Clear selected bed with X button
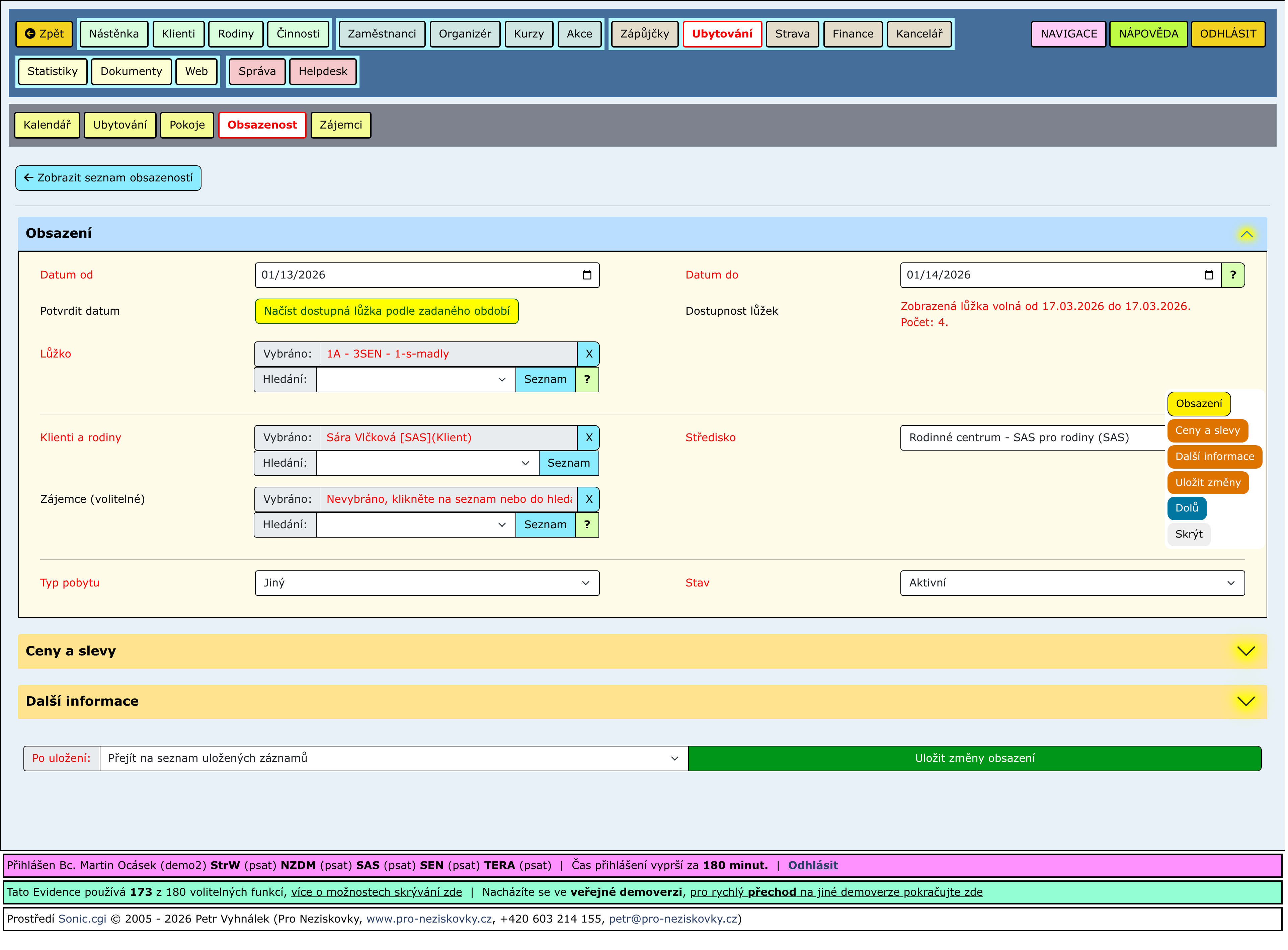1288x950 pixels. (x=588, y=354)
